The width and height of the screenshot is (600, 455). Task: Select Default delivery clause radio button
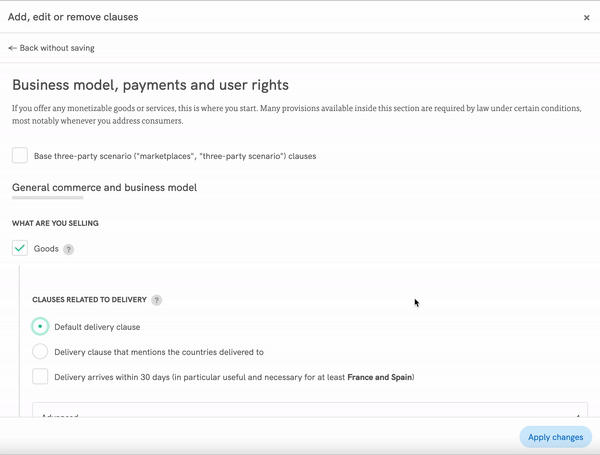pos(40,326)
